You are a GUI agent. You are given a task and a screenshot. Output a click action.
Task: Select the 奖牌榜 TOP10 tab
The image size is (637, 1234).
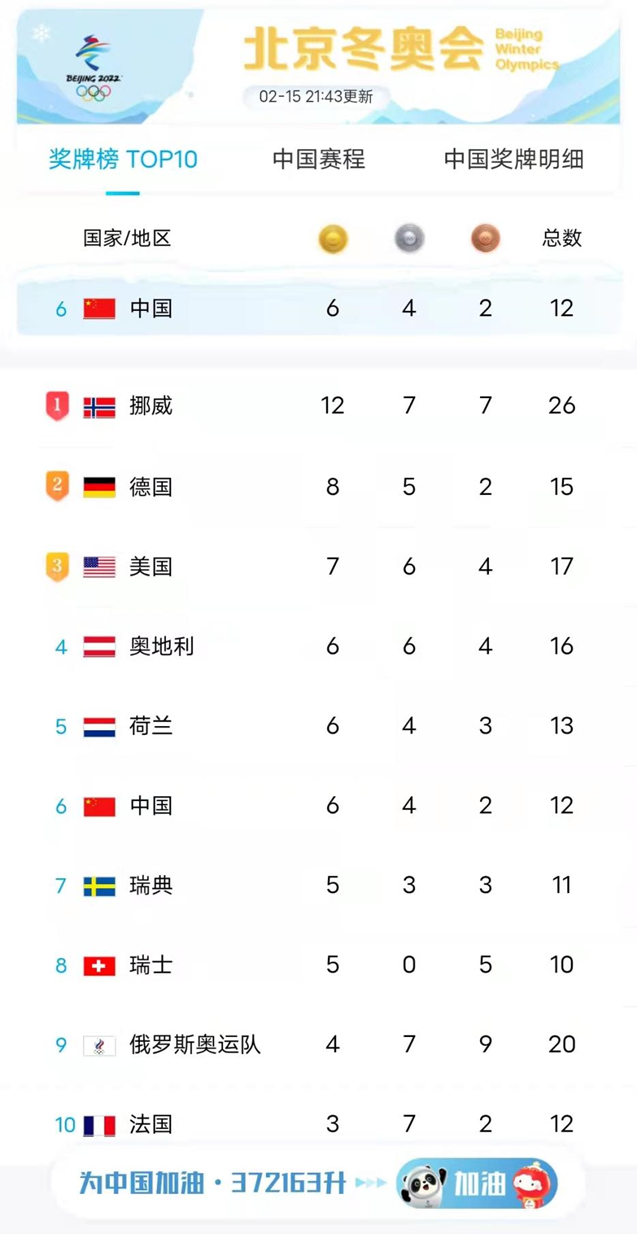(123, 159)
